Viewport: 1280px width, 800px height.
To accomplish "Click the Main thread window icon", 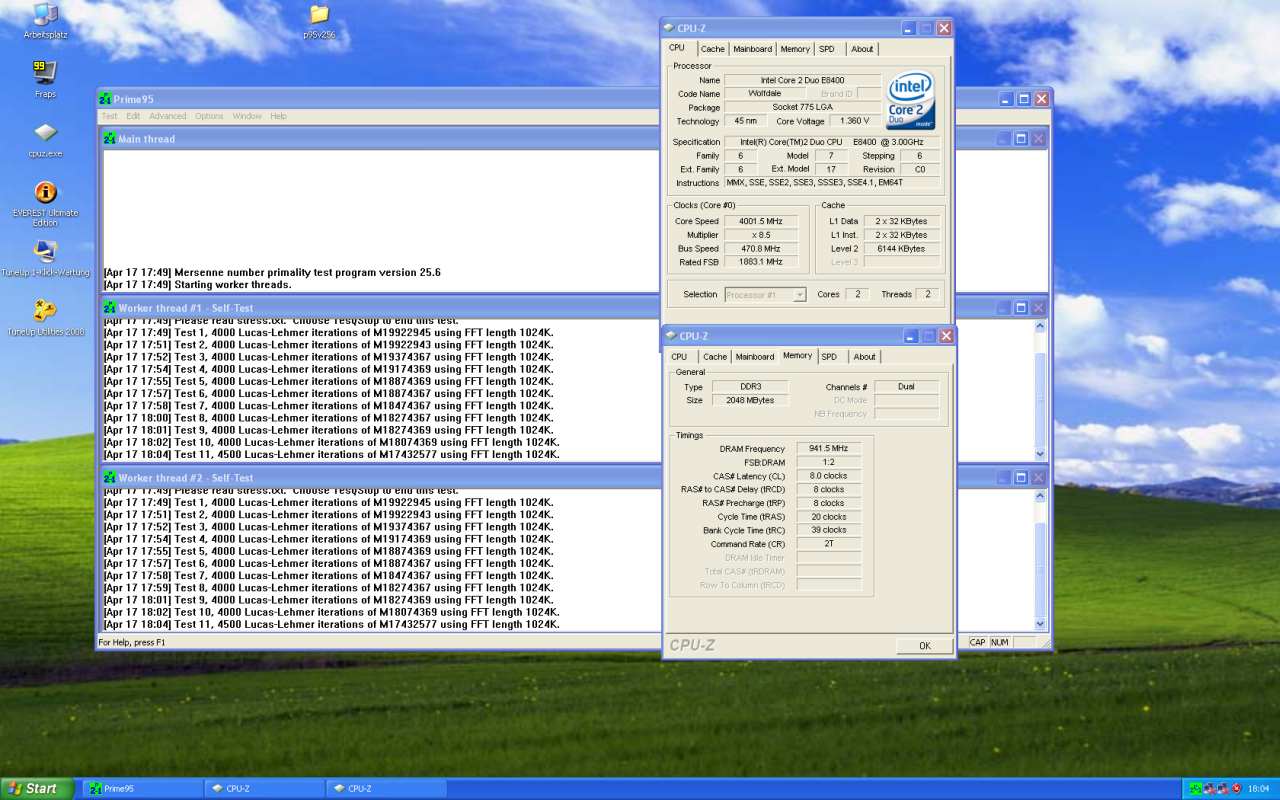I will [110, 139].
